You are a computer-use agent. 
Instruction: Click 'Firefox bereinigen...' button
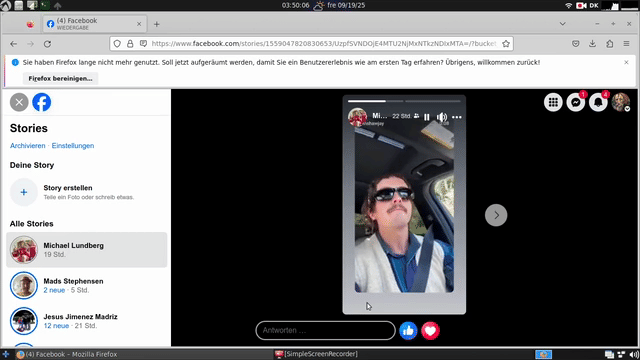click(x=60, y=78)
